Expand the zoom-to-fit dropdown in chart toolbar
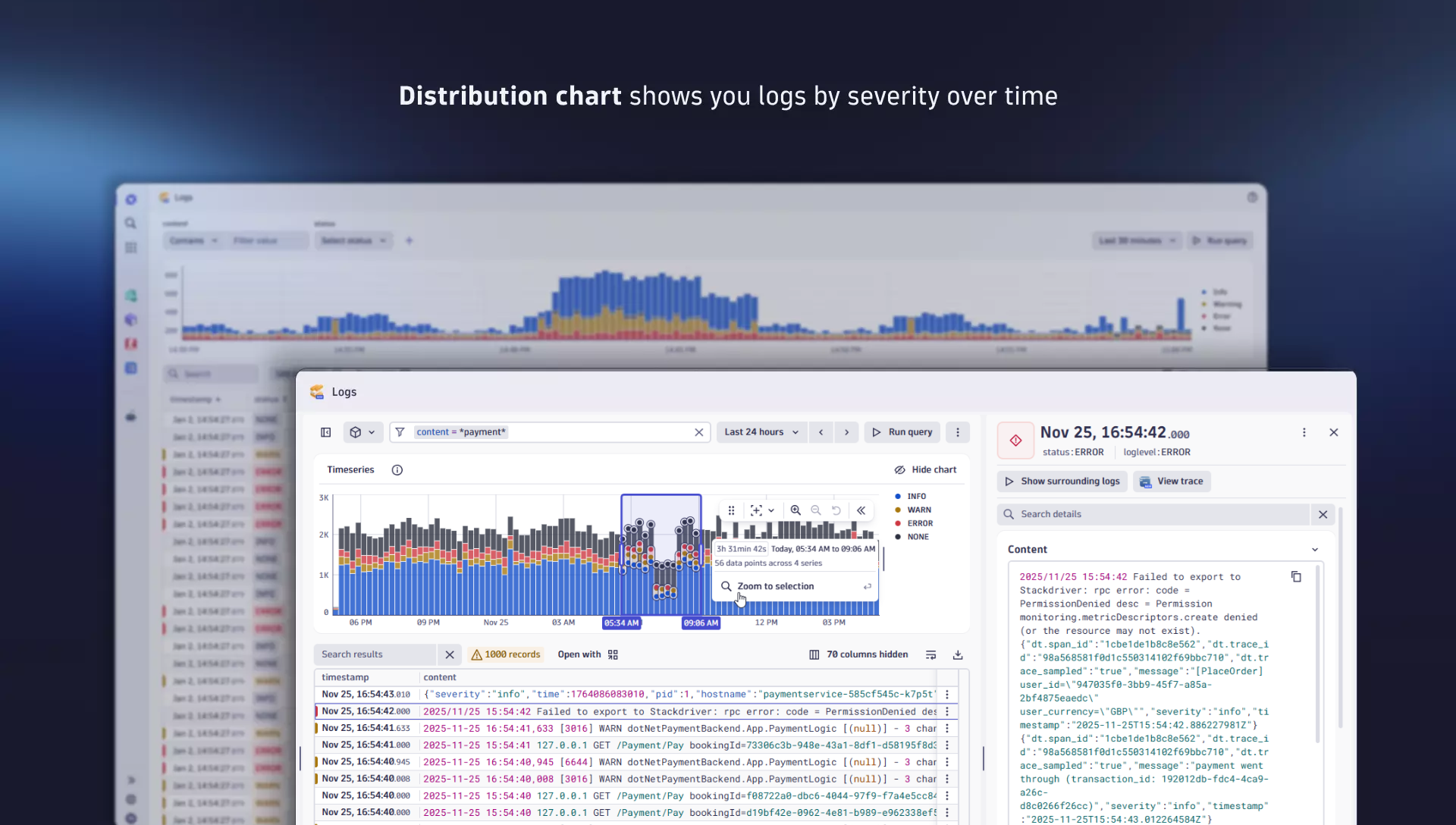1456x825 pixels. click(x=772, y=510)
